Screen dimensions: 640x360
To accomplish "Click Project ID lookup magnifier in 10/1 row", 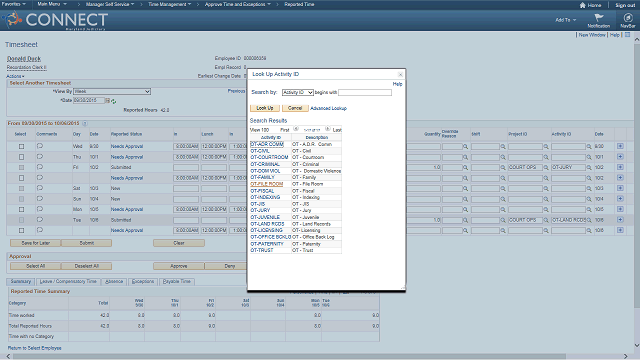I will pos(546,157).
